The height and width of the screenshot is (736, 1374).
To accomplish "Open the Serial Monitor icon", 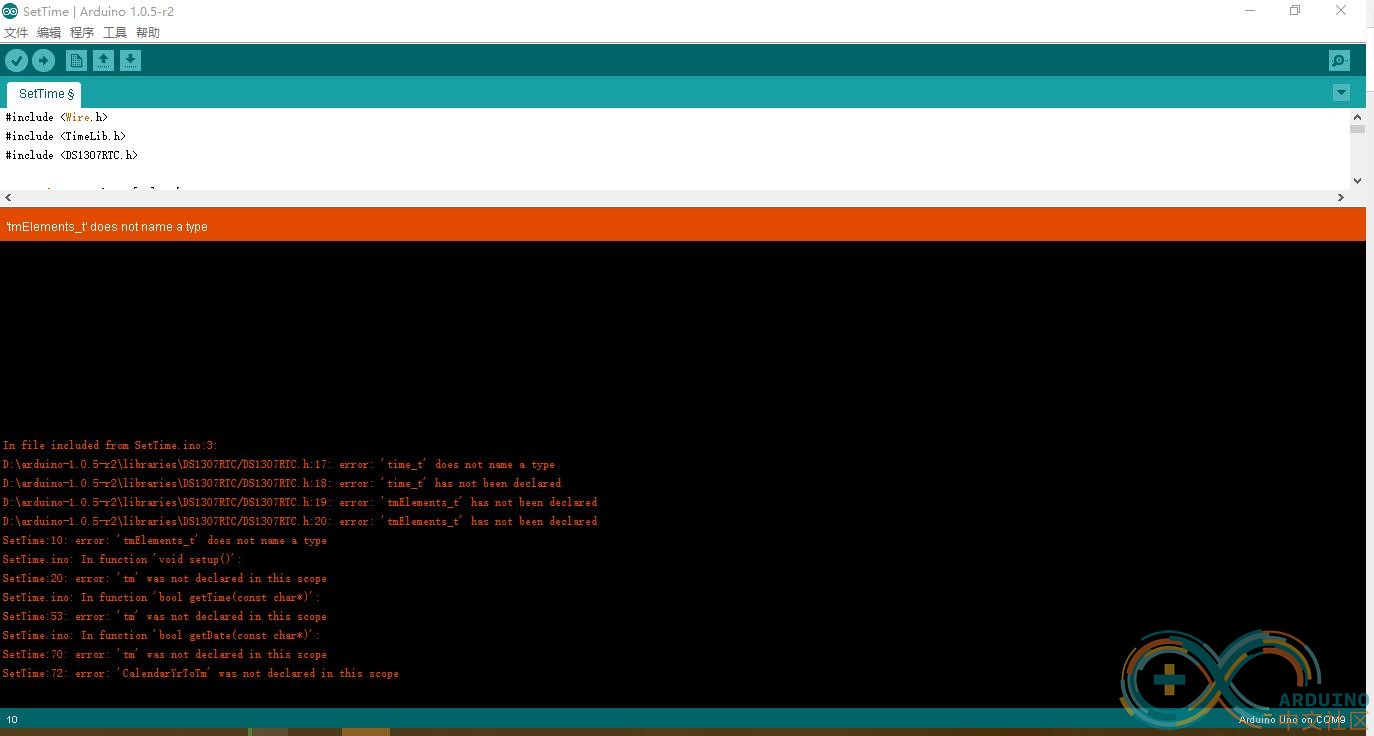I will [x=1339, y=61].
